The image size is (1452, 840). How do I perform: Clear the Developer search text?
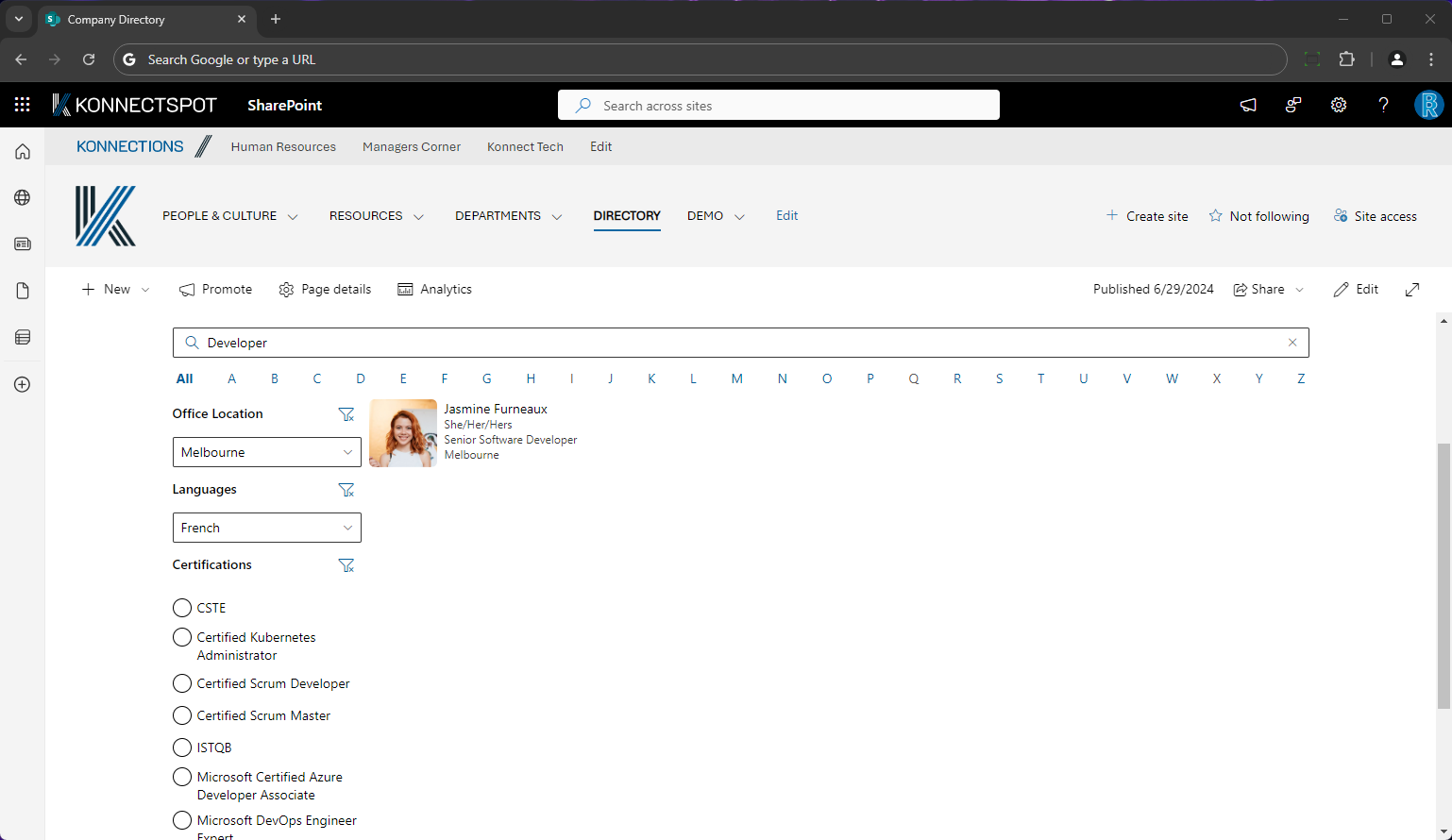click(1292, 343)
